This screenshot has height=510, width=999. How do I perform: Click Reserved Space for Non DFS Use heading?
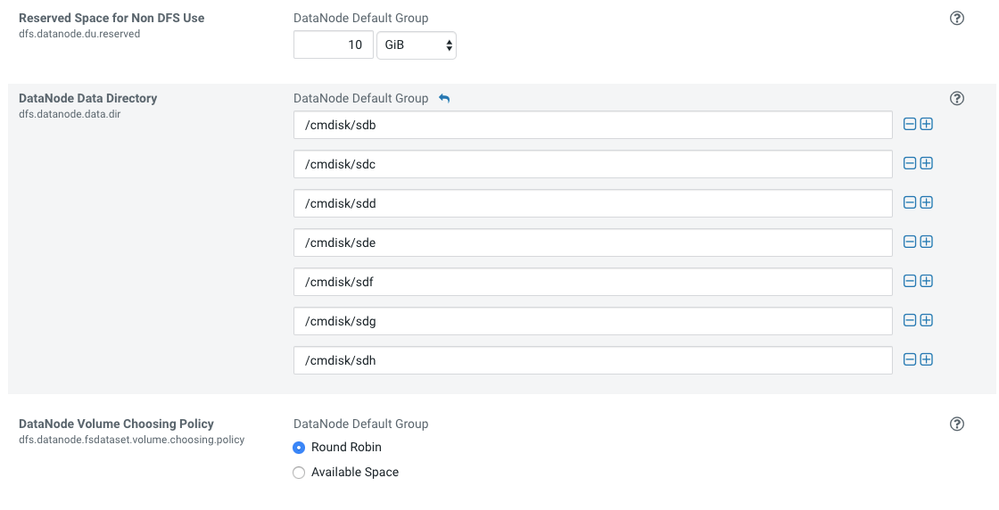coord(111,18)
